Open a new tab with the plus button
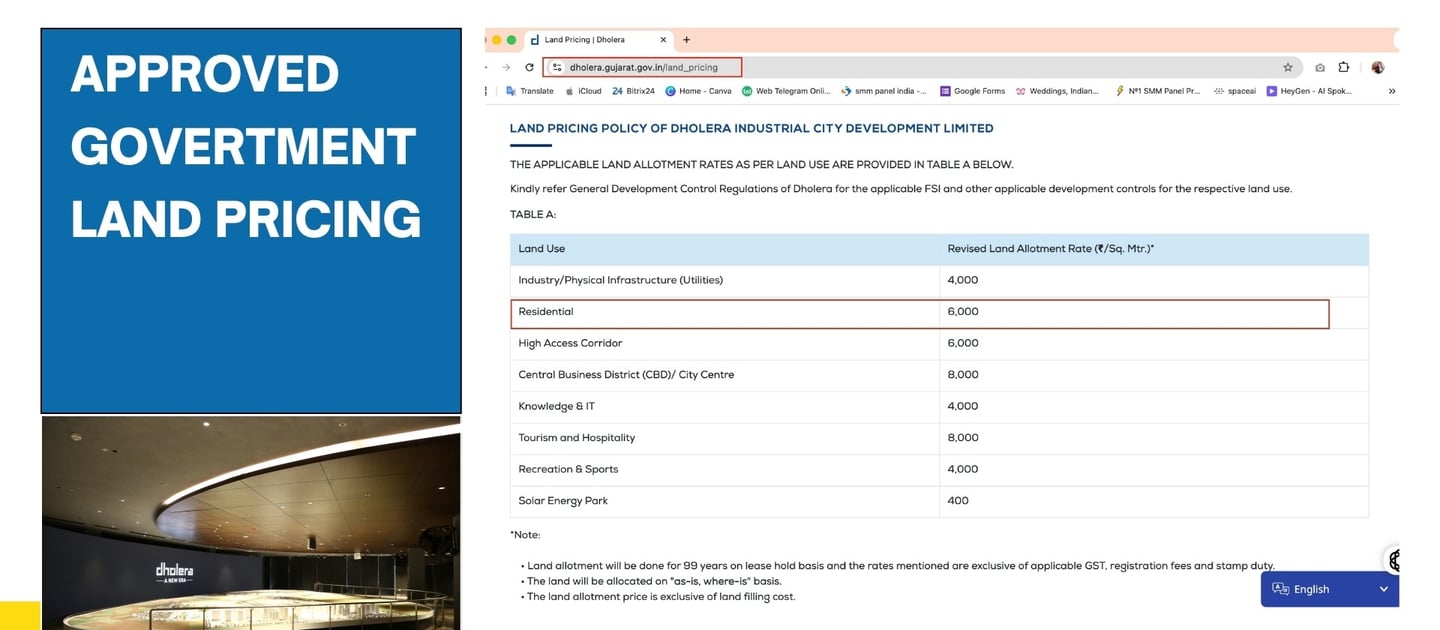Viewport: 1440px width, 630px height. (686, 40)
